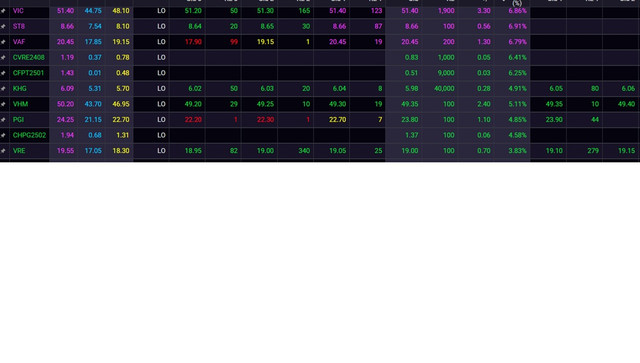Pin the PGI row icon
Viewport: 640px width, 363px height.
(3, 120)
